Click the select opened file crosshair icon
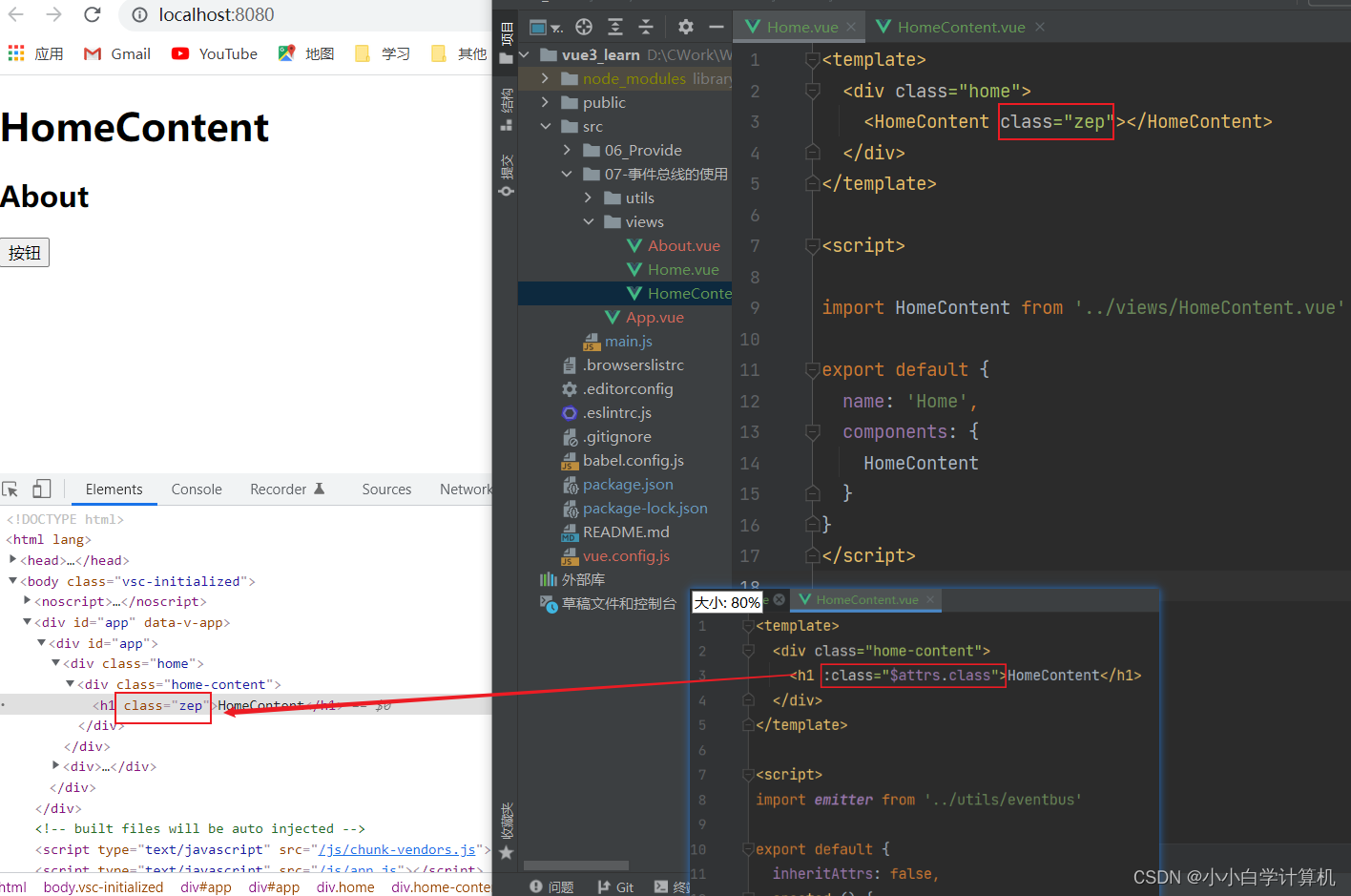 tap(584, 27)
